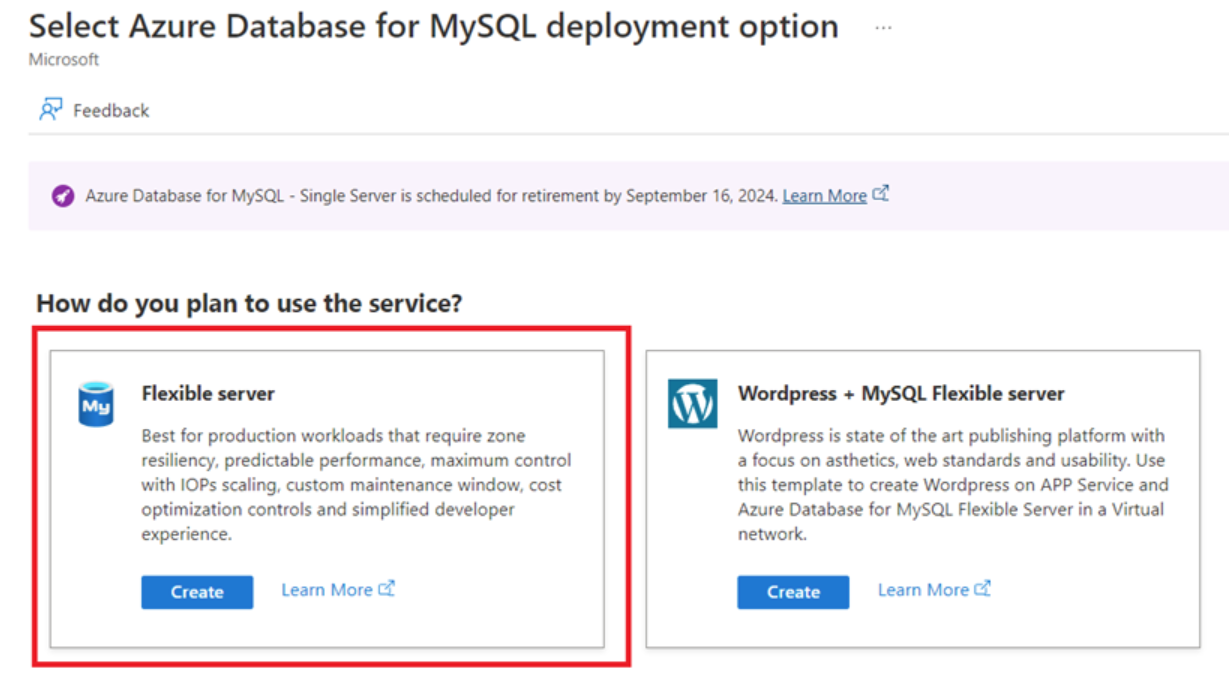
Task: Click the Single Server retirement notice text
Action: tap(431, 196)
